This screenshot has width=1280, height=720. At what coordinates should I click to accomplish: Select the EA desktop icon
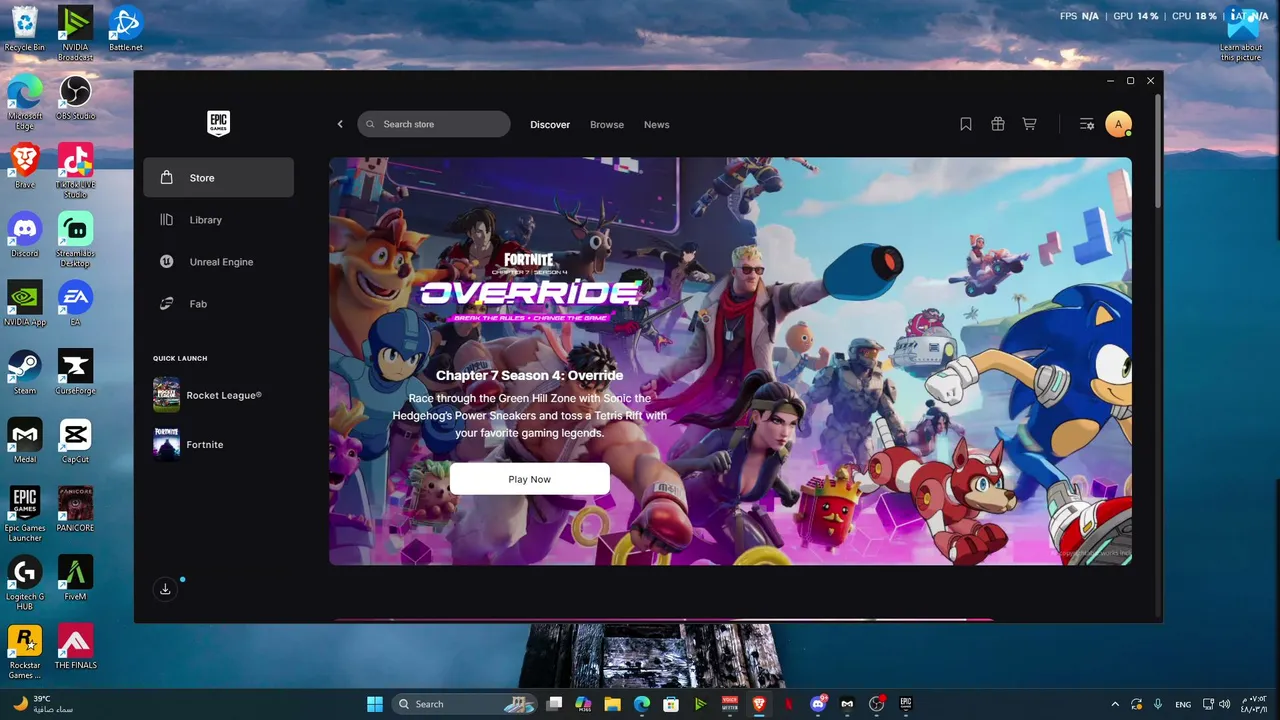tap(75, 304)
